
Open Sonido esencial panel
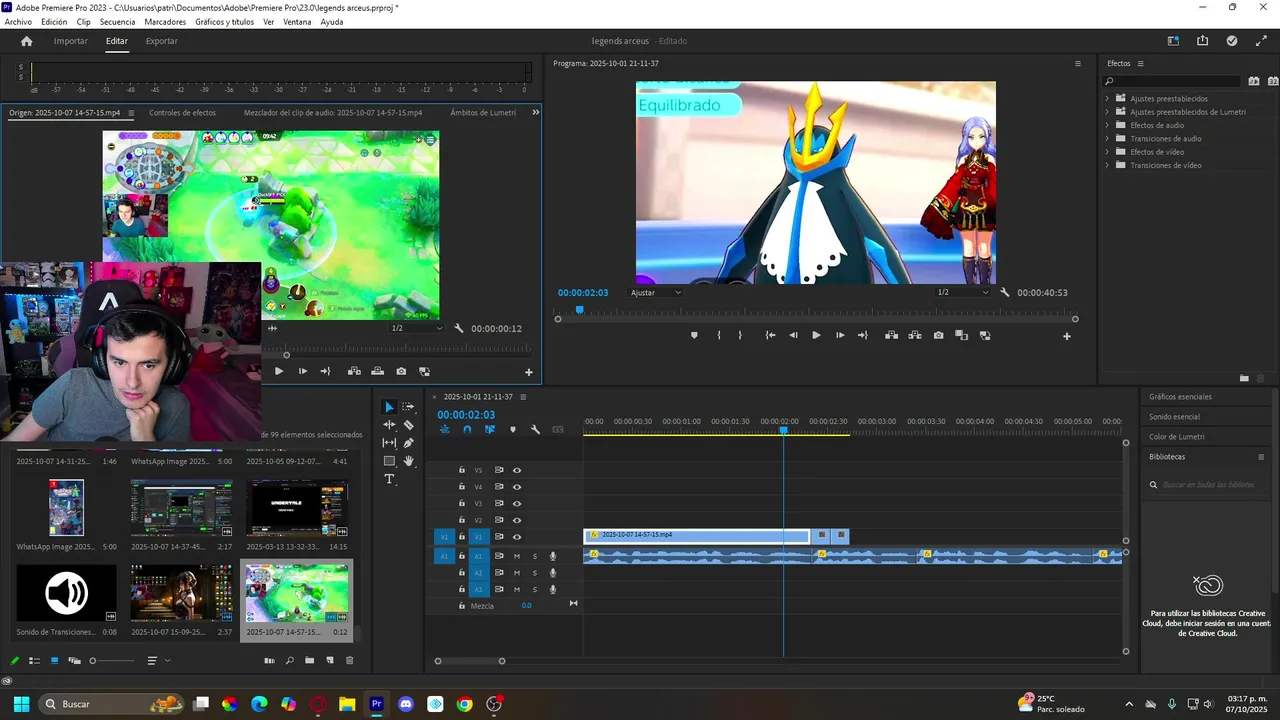point(1174,417)
